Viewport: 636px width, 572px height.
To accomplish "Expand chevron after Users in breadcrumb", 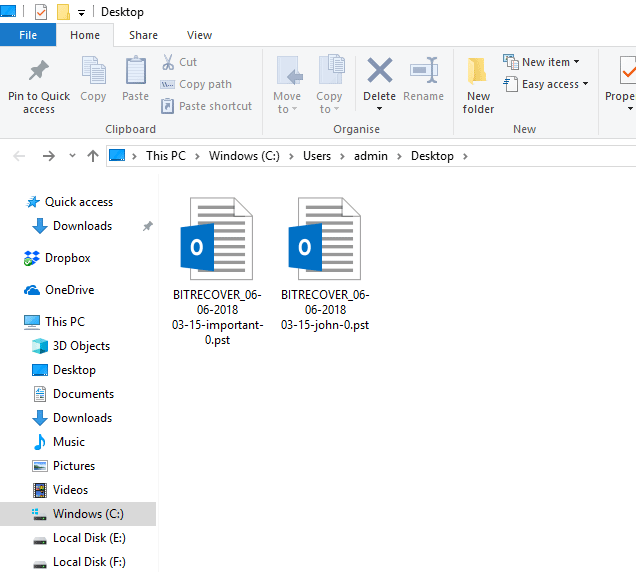I will (x=342, y=156).
